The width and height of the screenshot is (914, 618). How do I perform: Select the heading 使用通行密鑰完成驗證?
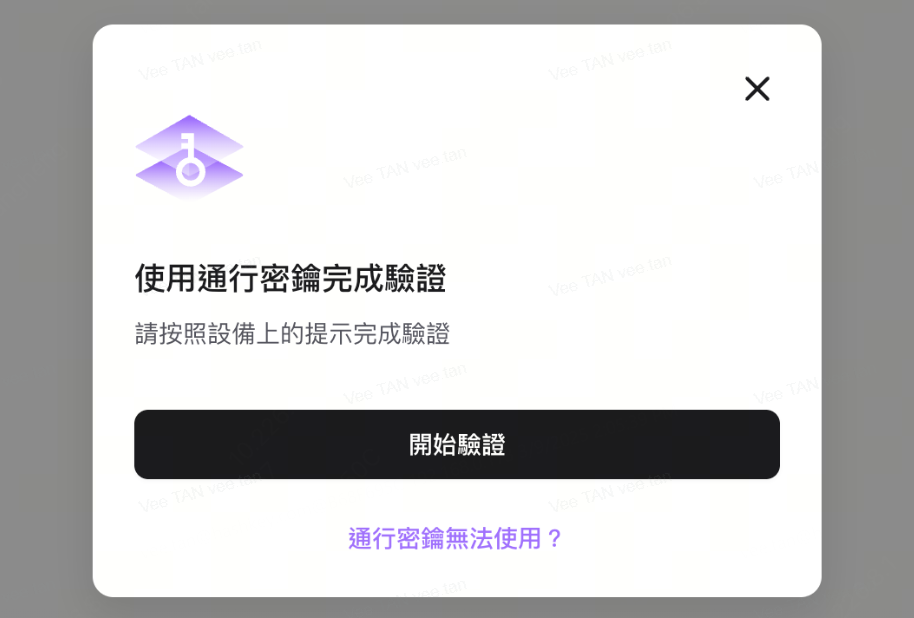click(x=290, y=278)
